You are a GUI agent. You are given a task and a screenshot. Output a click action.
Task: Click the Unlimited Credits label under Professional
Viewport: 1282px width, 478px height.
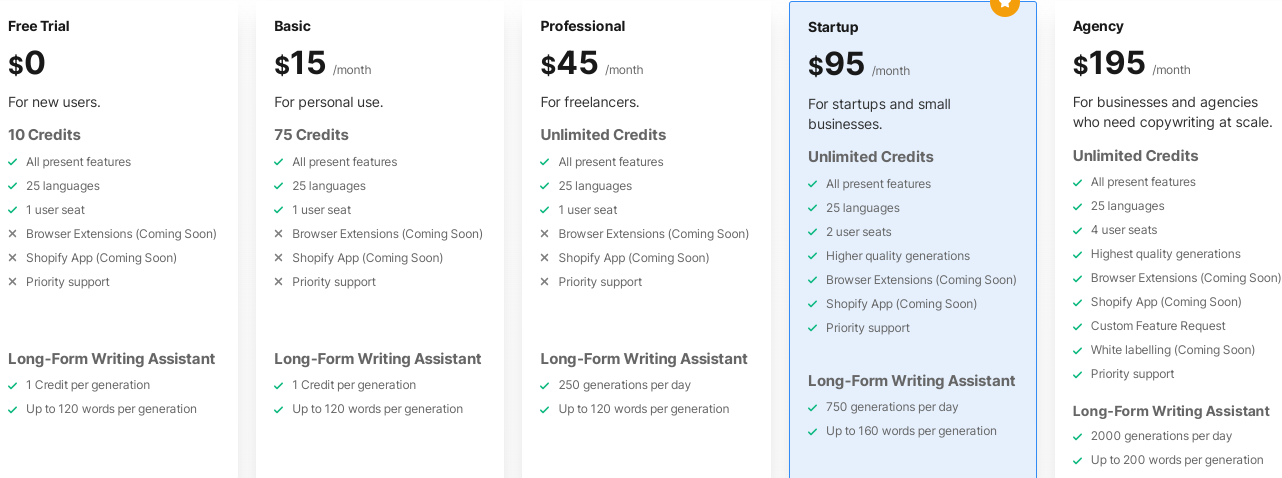tap(603, 135)
